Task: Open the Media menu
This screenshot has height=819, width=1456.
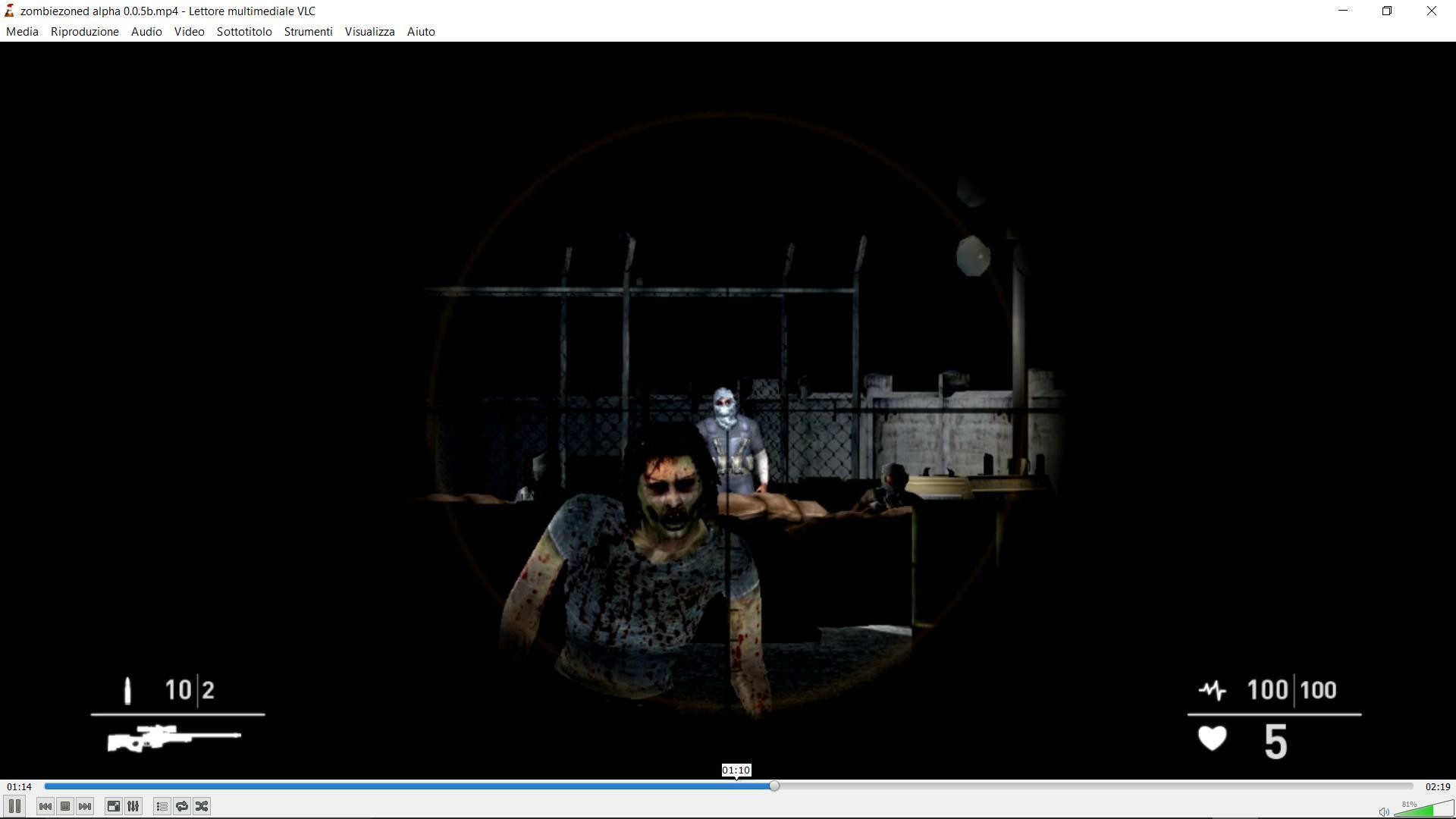Action: pos(22,32)
